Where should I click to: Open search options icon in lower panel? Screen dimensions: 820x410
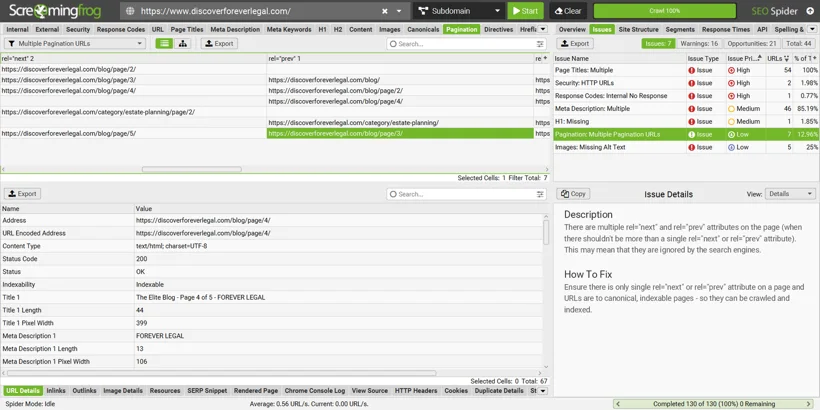pyautogui.click(x=540, y=194)
